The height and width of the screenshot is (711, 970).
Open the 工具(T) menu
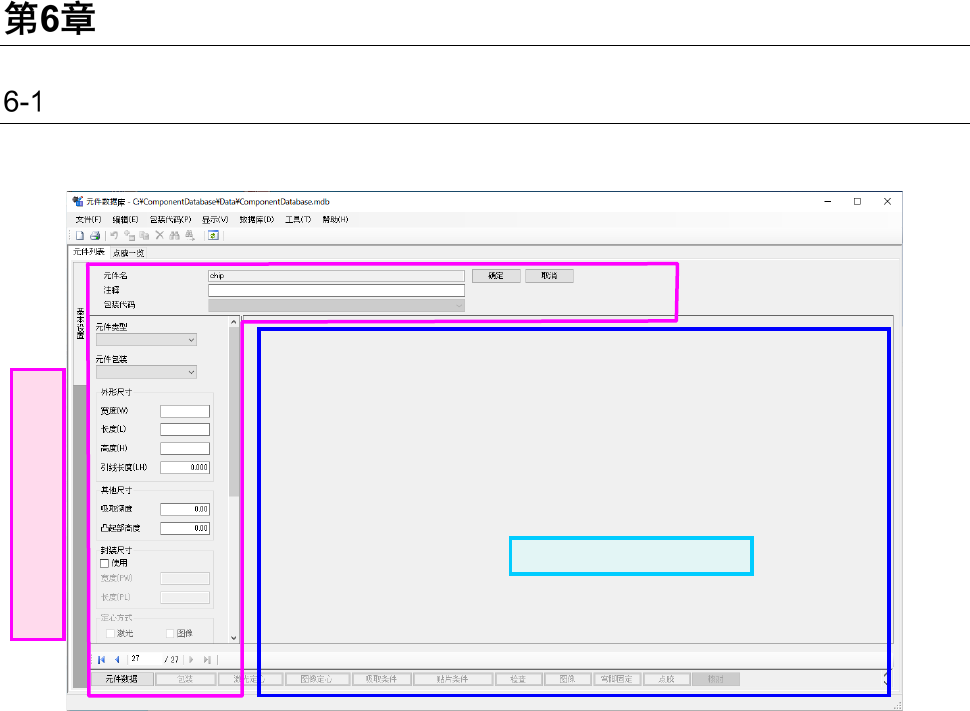[x=298, y=220]
